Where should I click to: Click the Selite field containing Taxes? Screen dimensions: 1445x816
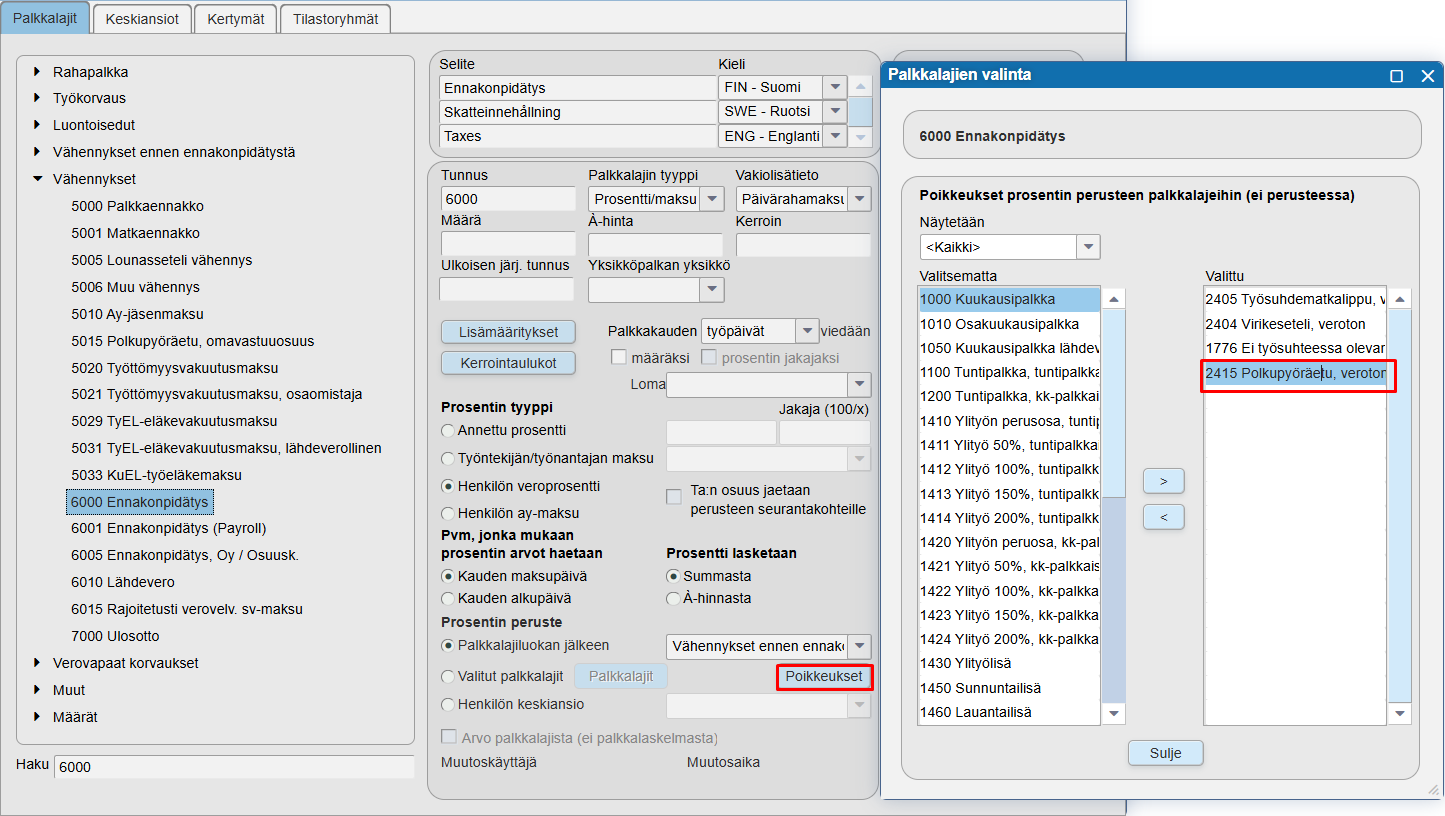[x=578, y=136]
